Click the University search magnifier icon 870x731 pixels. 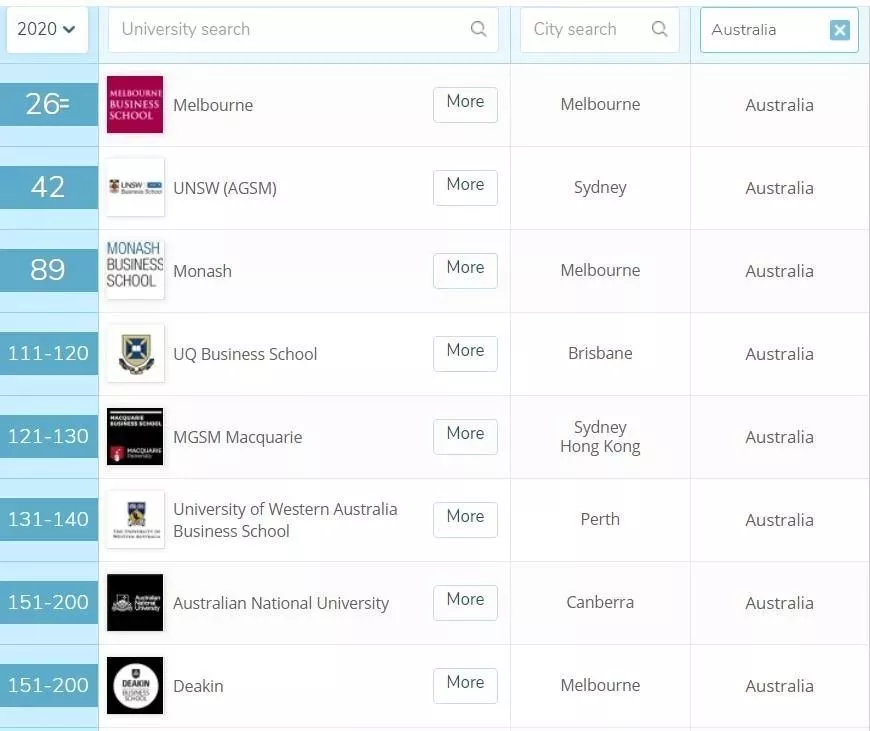click(479, 29)
